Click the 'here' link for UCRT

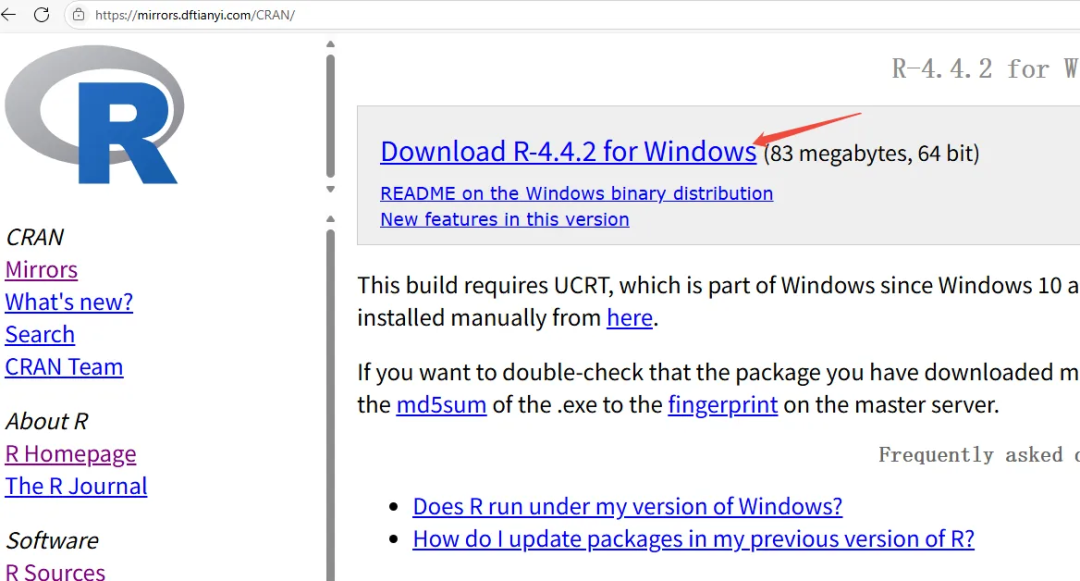point(630,317)
